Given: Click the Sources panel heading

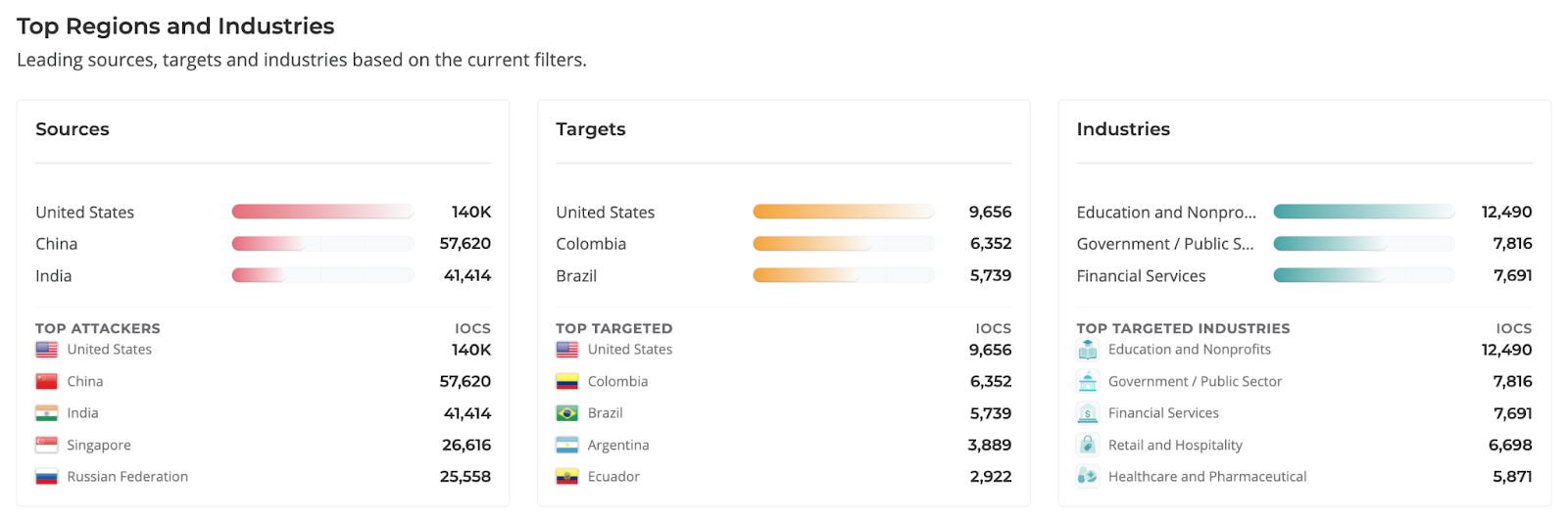Looking at the screenshot, I should pyautogui.click(x=73, y=129).
